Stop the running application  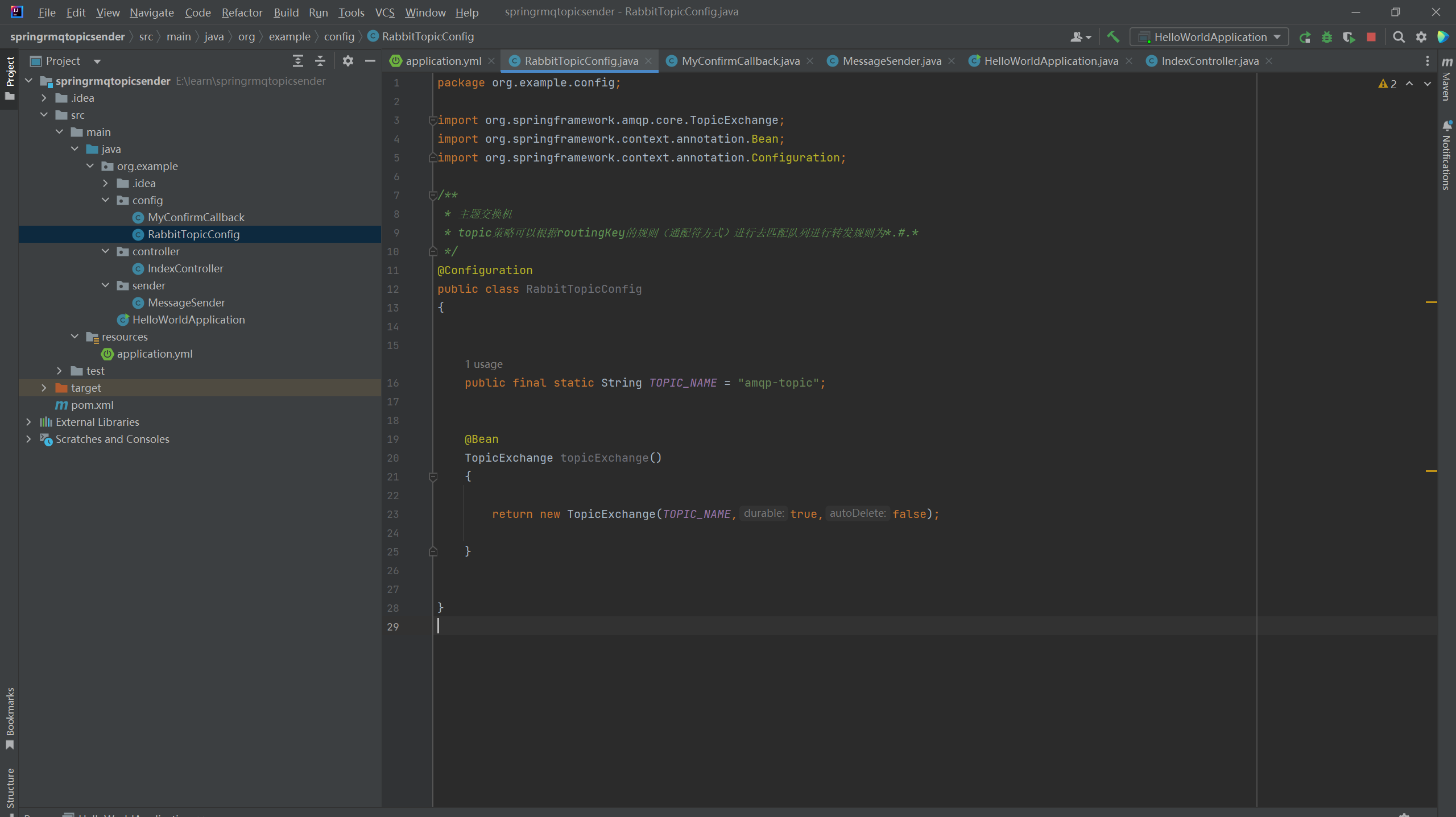[x=1371, y=37]
